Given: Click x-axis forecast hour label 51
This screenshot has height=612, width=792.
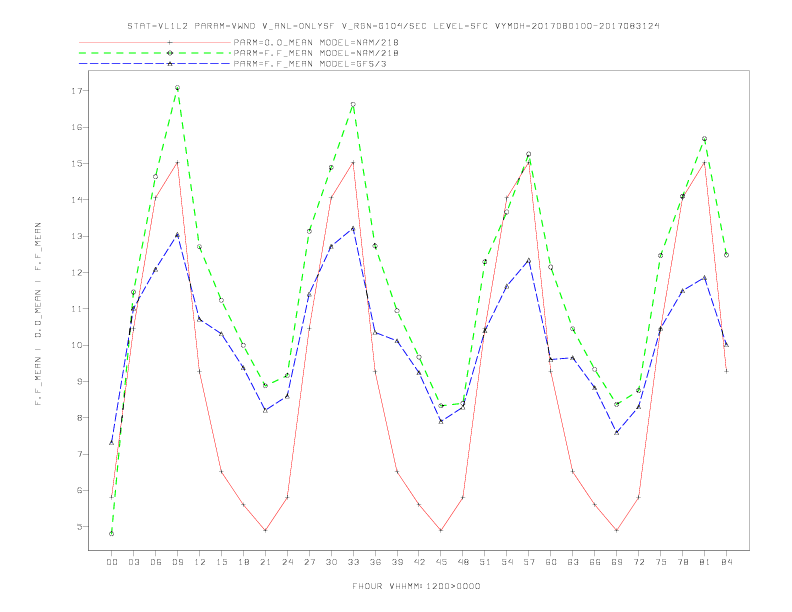Looking at the screenshot, I should pos(485,562).
